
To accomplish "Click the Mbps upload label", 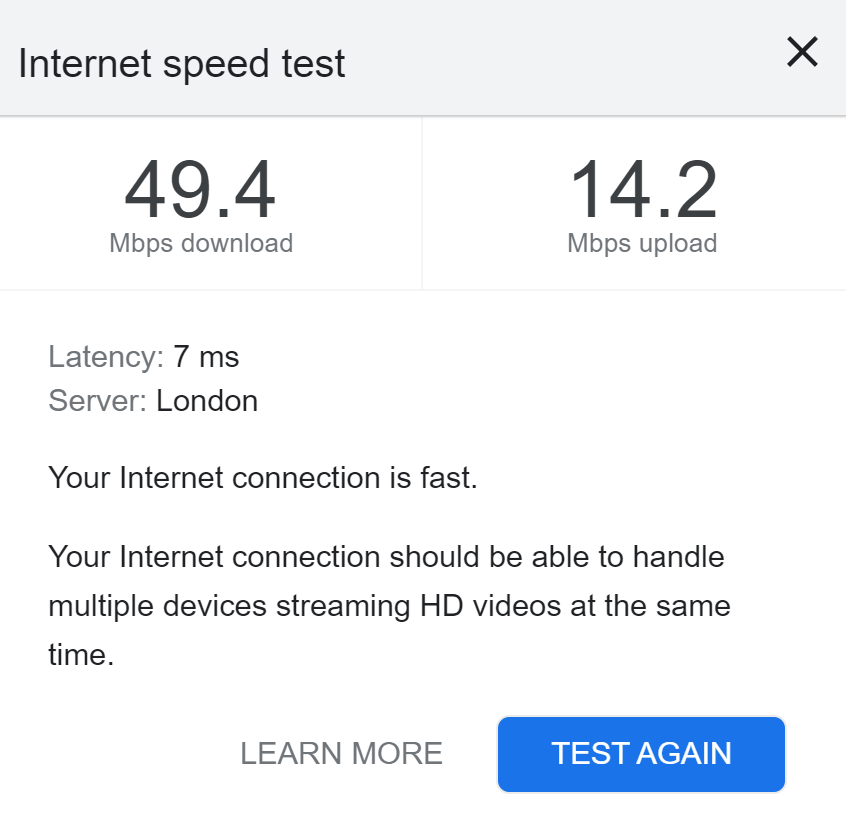I will [x=642, y=243].
